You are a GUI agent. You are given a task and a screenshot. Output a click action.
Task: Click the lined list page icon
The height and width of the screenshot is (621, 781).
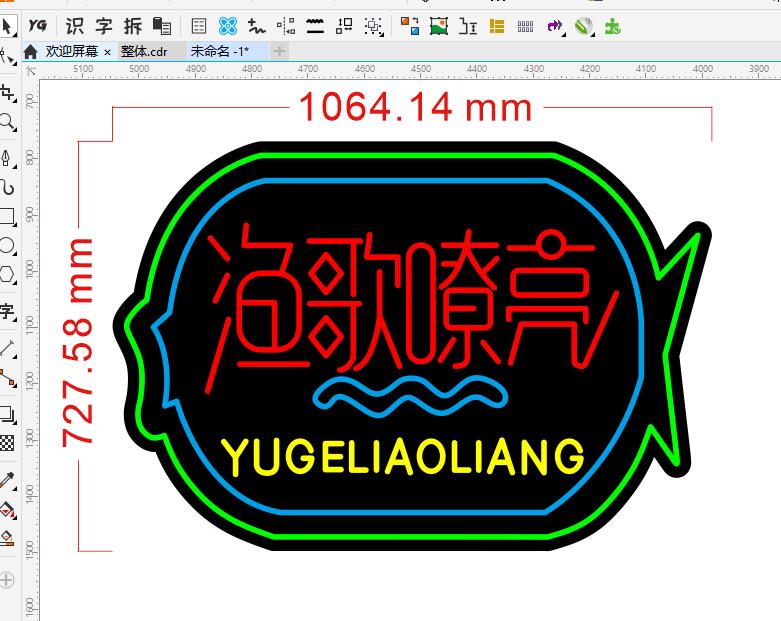pos(199,26)
